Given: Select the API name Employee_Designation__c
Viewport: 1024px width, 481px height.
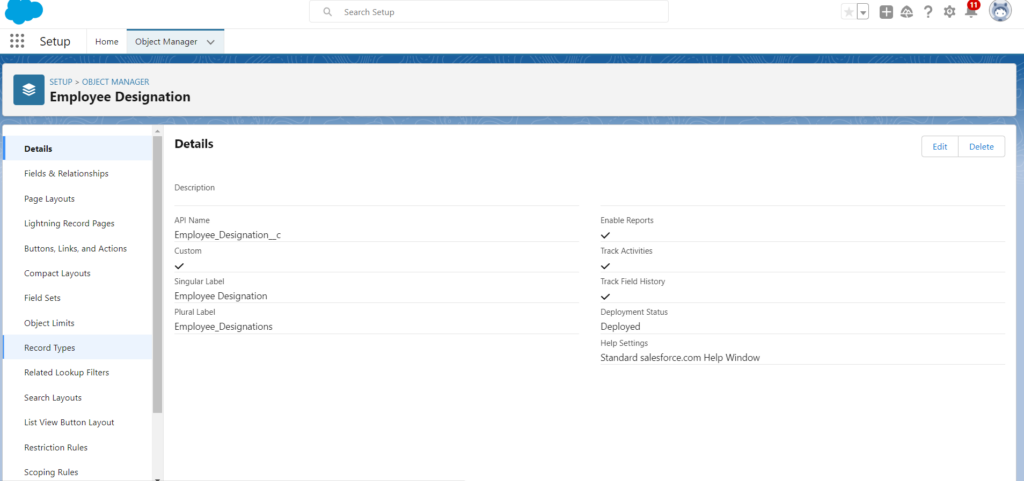Looking at the screenshot, I should 227,235.
